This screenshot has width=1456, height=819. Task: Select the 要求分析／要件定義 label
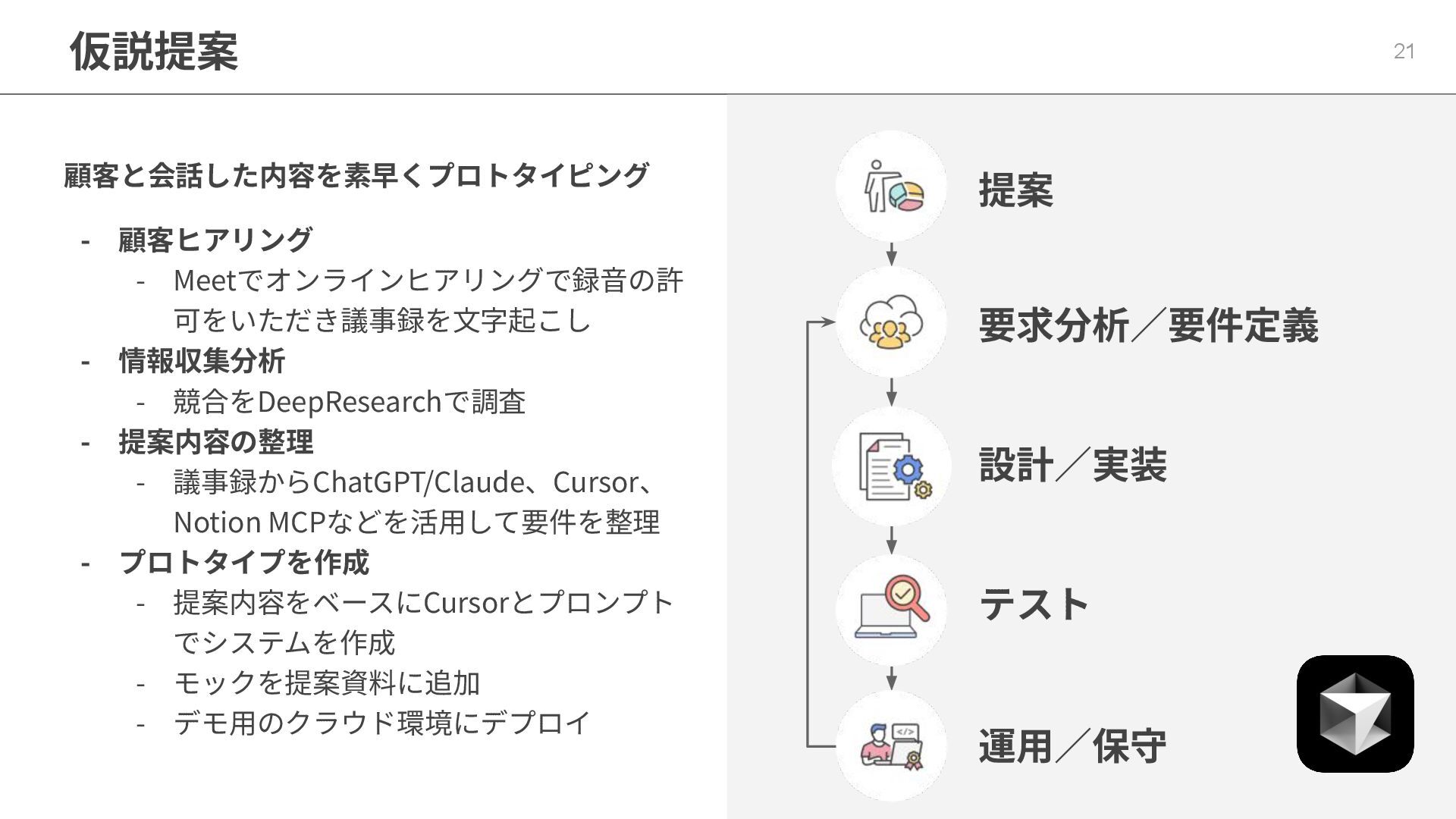click(x=1148, y=325)
